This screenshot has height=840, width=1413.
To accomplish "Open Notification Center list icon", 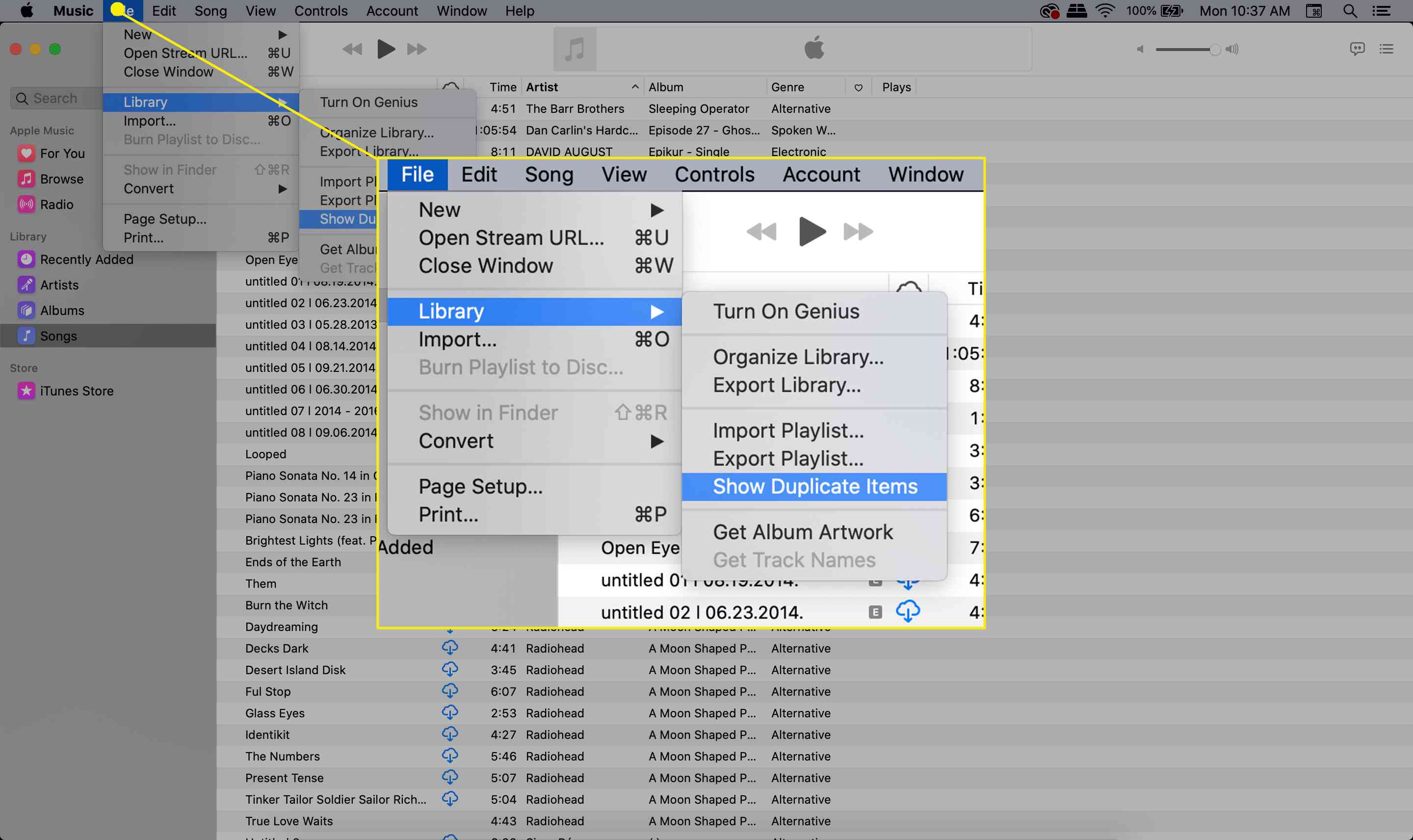I will click(x=1381, y=11).
